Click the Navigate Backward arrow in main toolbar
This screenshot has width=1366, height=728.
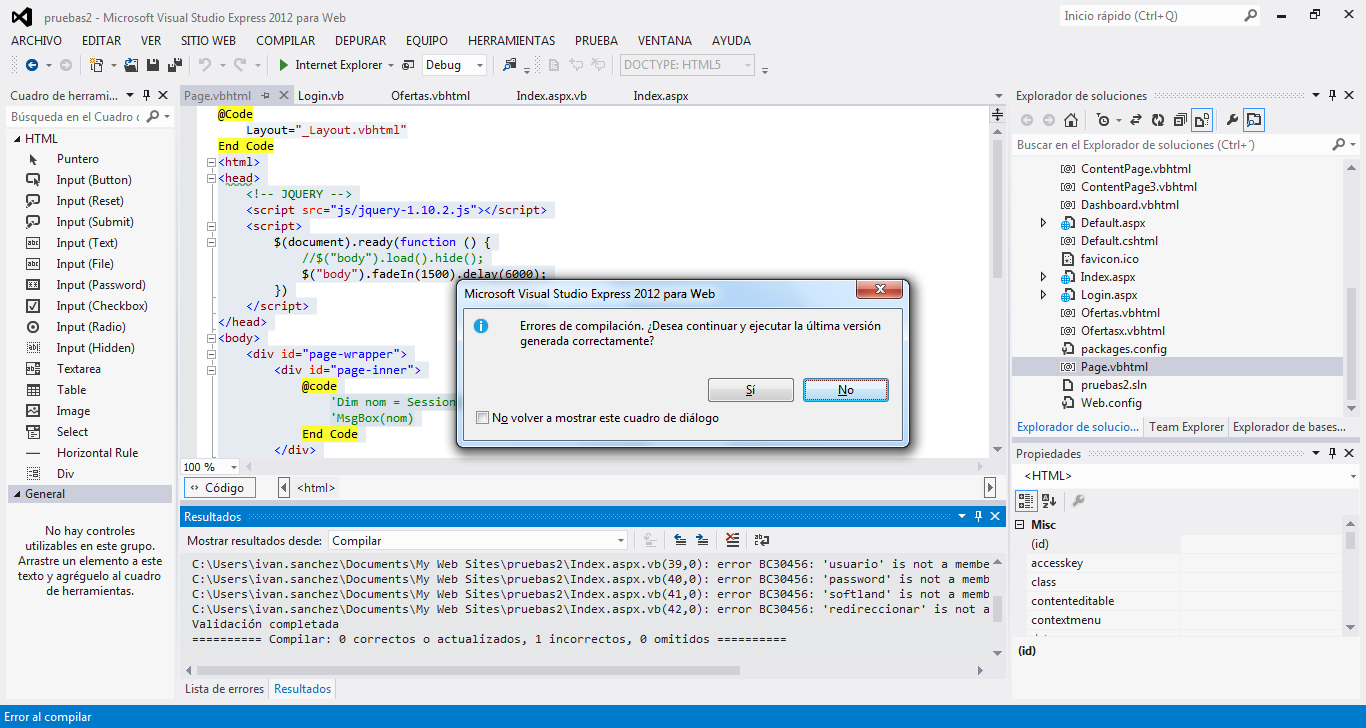31,65
